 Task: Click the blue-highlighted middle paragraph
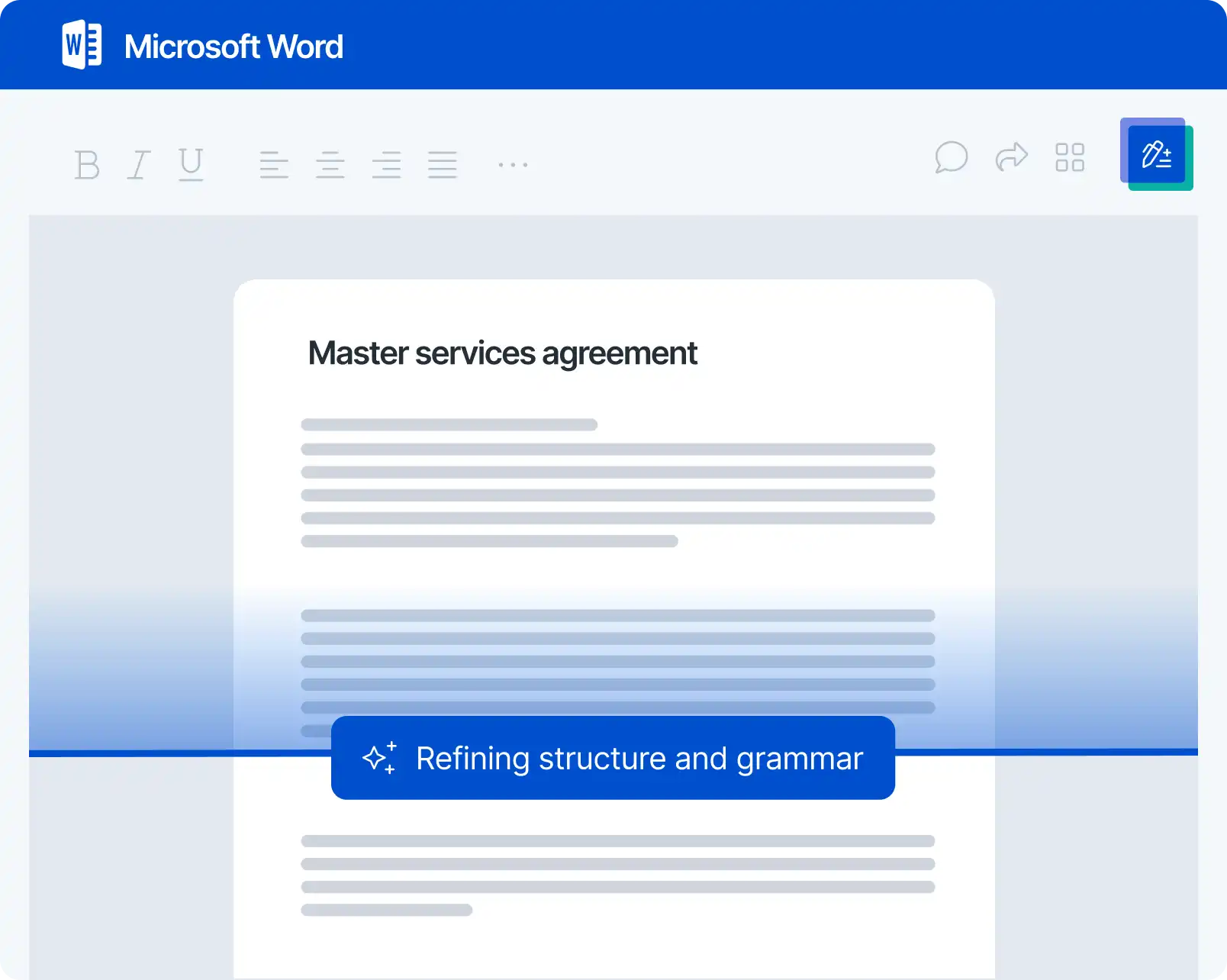tap(617, 661)
